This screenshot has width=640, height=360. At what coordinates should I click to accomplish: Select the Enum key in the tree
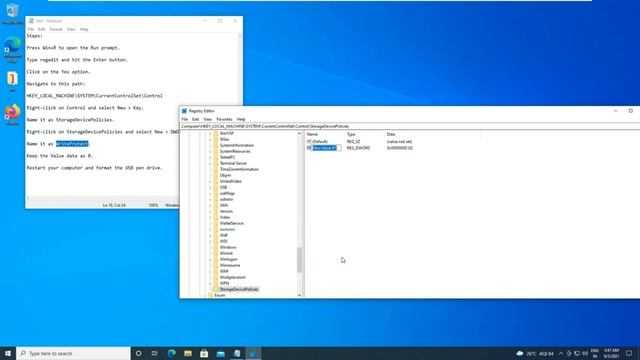[x=220, y=295]
